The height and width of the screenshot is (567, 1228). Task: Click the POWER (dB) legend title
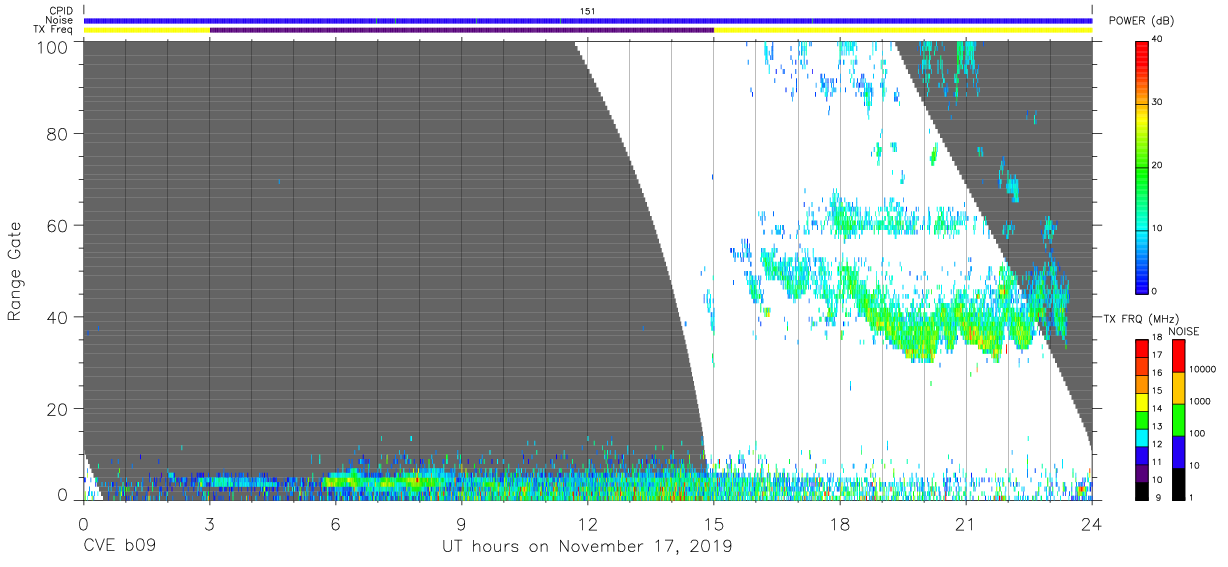point(1141,21)
